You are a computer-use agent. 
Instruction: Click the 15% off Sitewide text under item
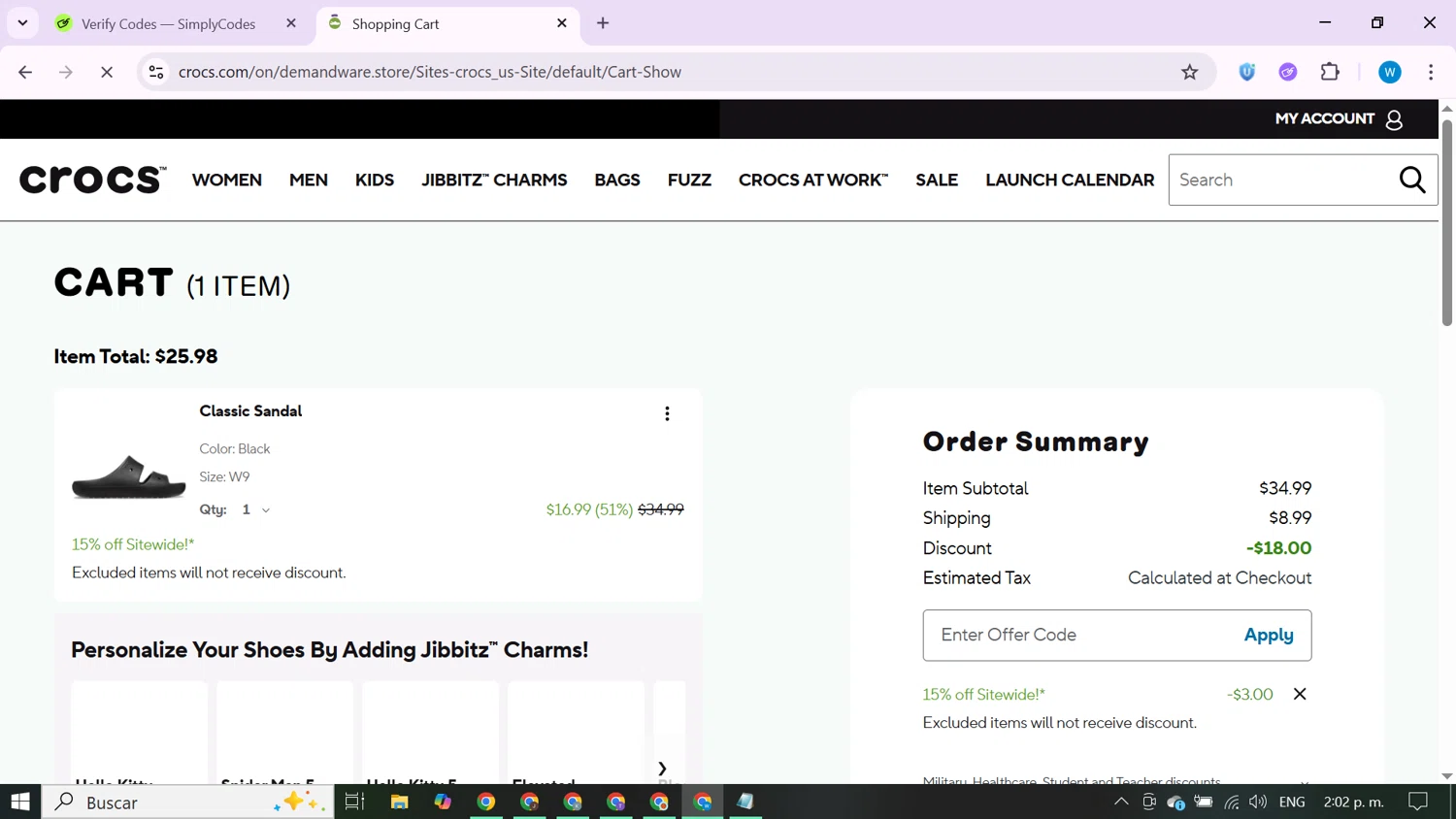click(133, 544)
